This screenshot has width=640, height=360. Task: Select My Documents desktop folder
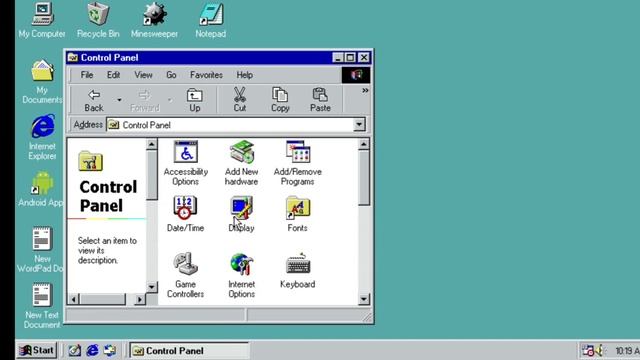pyautogui.click(x=42, y=82)
